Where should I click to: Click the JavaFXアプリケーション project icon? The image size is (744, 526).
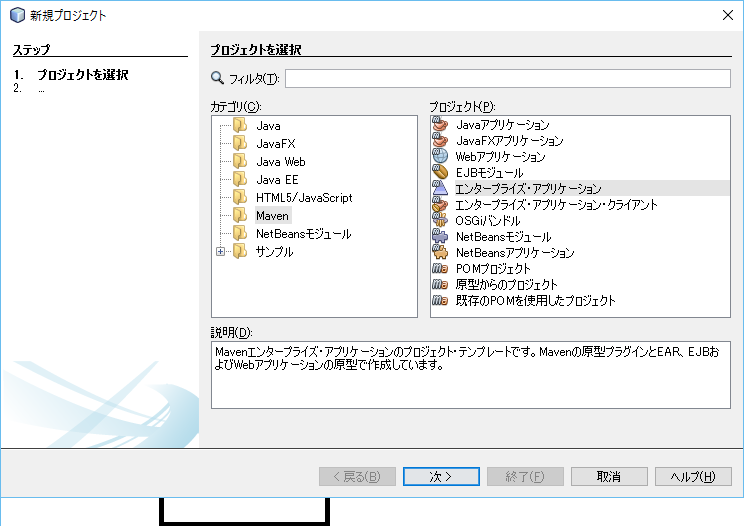point(440,140)
